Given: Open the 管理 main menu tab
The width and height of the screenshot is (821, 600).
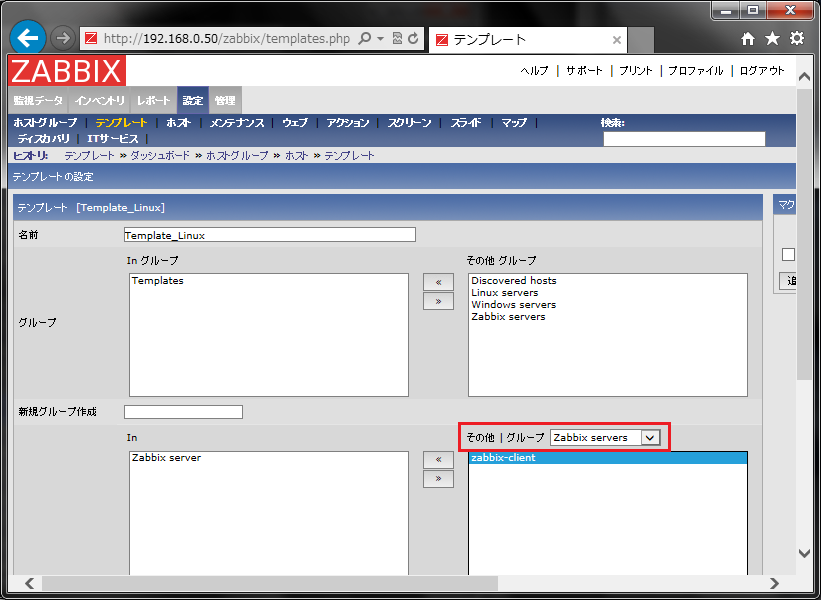Looking at the screenshot, I should point(225,100).
